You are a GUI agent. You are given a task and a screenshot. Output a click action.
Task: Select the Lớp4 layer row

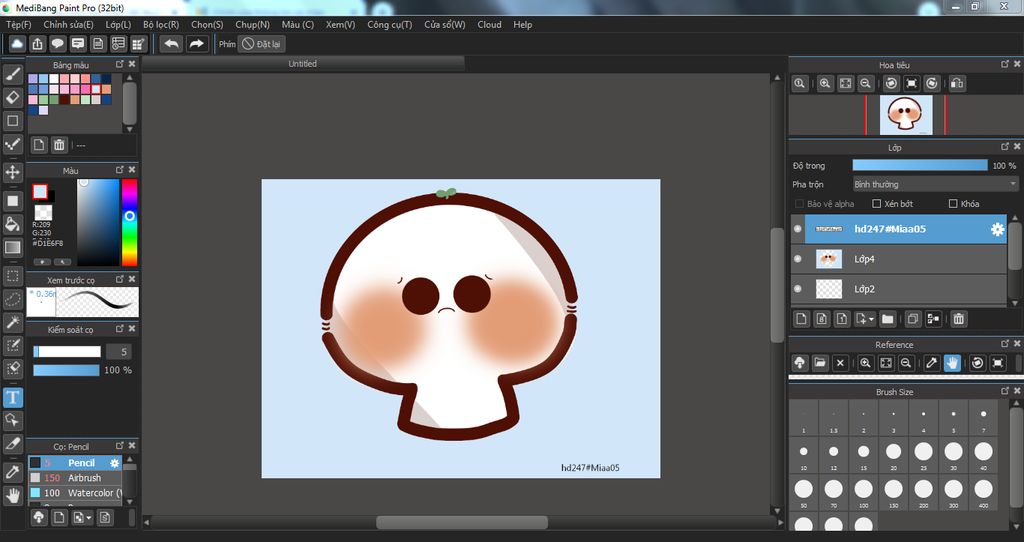click(x=899, y=259)
